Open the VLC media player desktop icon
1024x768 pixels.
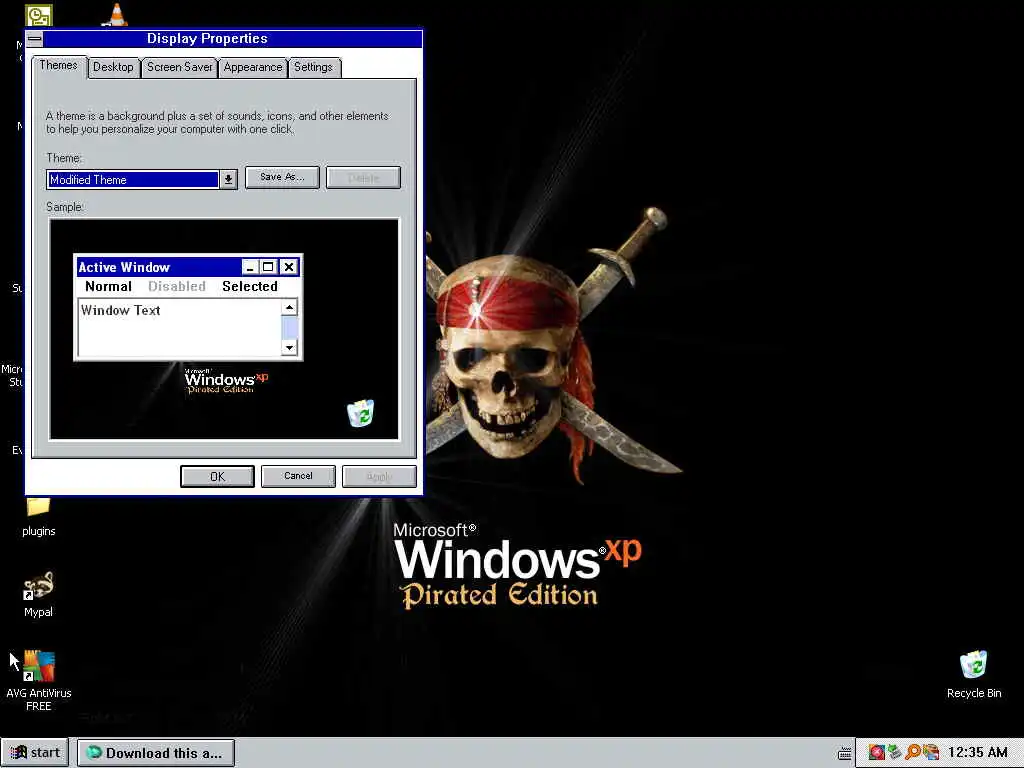[x=115, y=14]
